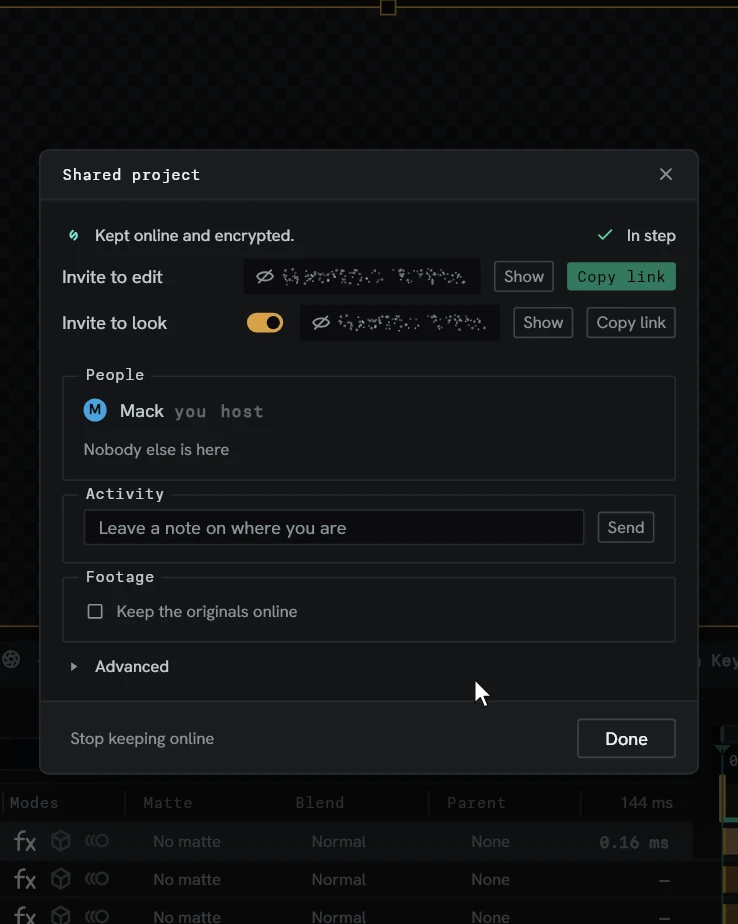Image resolution: width=738 pixels, height=924 pixels.
Task: Click the square handle at top of the canvas
Action: point(388,8)
